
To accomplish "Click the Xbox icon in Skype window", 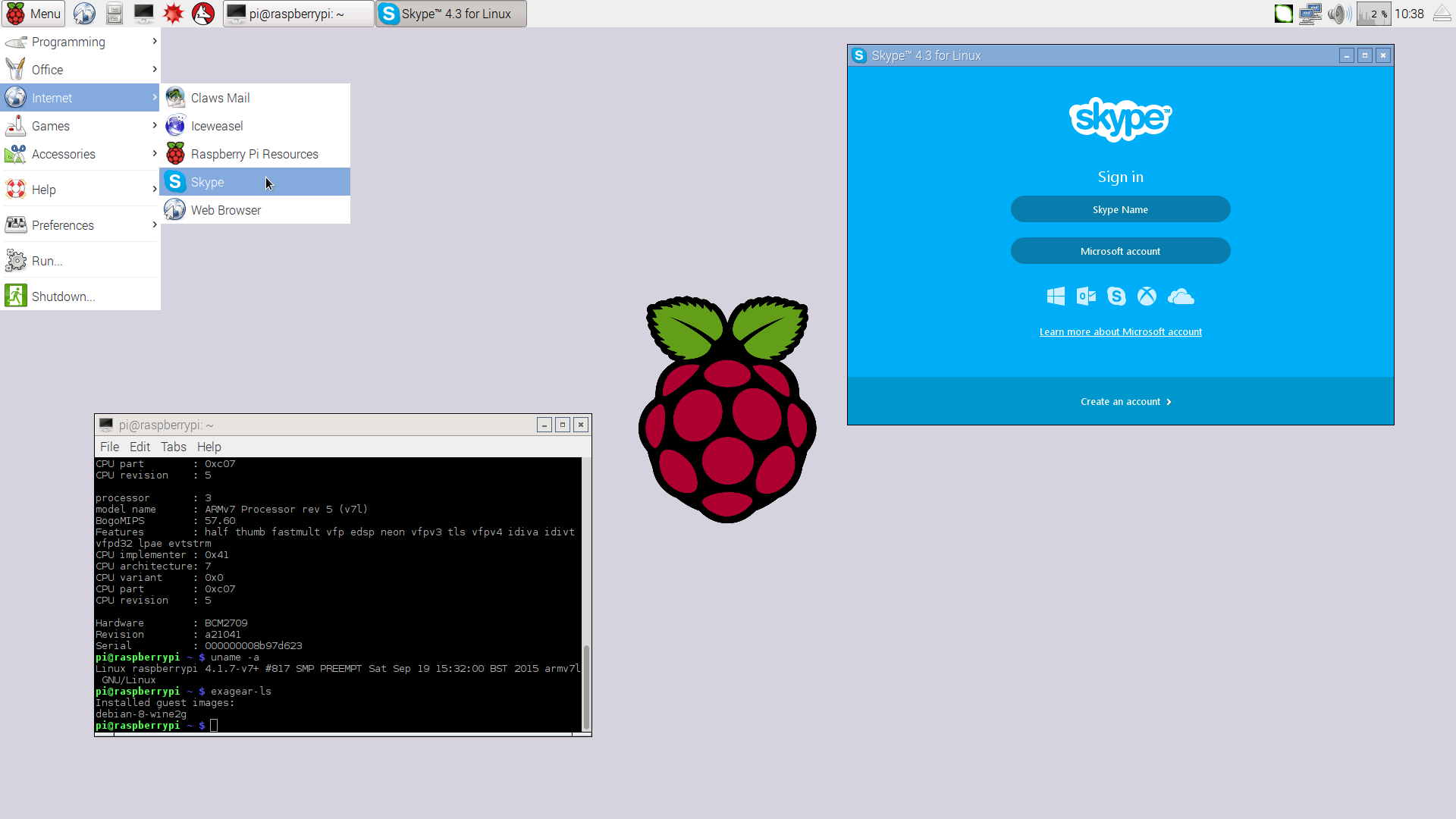I will click(1147, 297).
